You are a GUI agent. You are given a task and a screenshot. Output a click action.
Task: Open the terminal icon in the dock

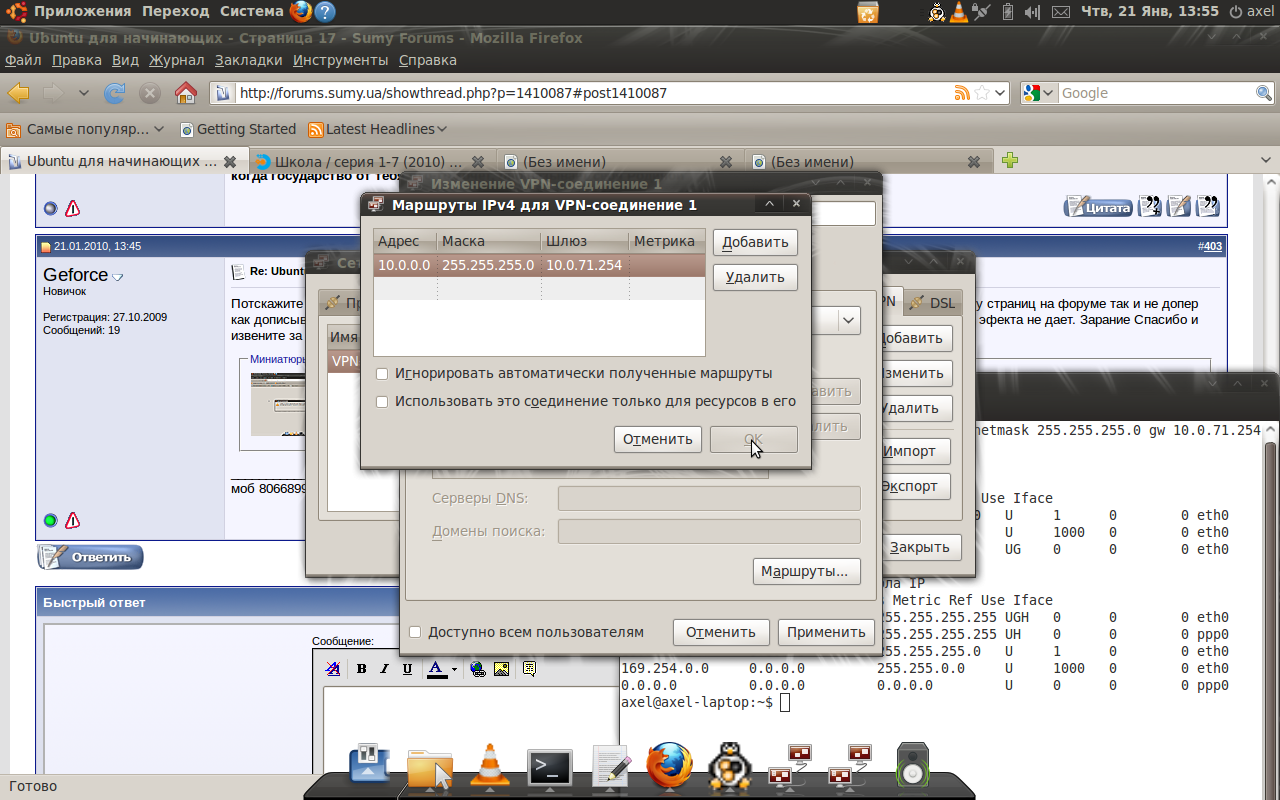point(549,768)
